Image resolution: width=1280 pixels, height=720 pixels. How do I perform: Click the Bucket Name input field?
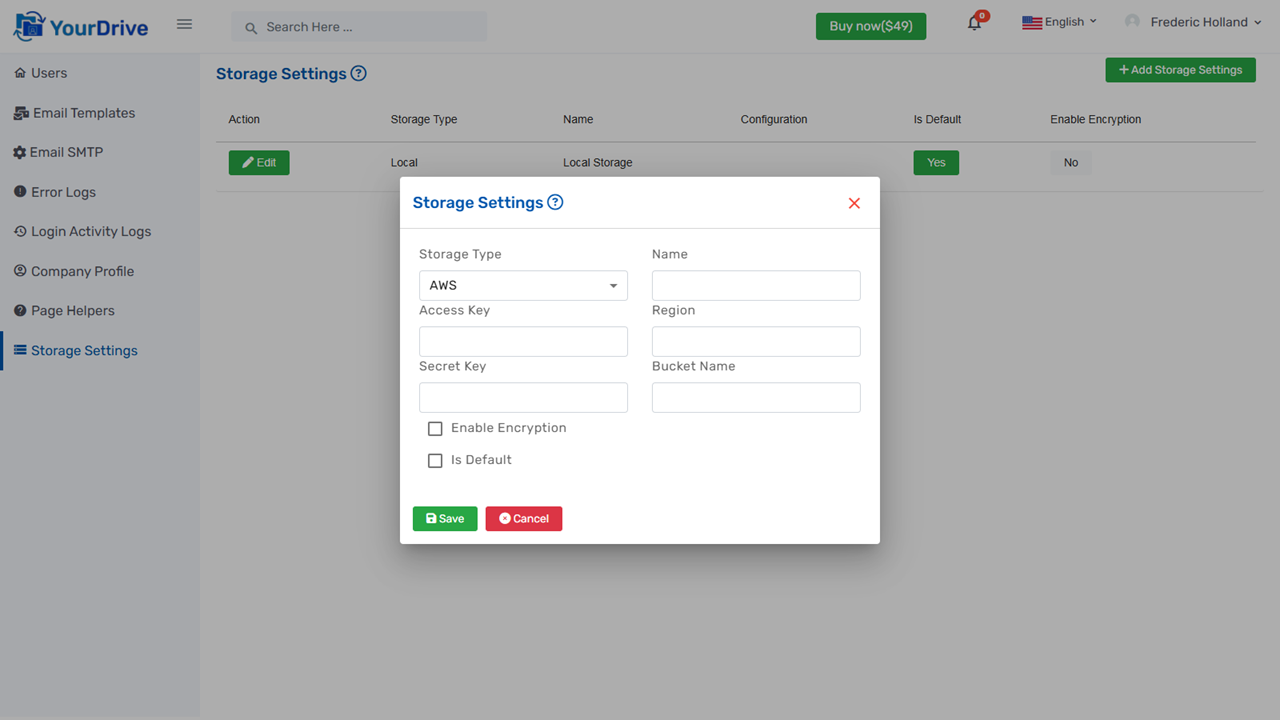[755, 397]
